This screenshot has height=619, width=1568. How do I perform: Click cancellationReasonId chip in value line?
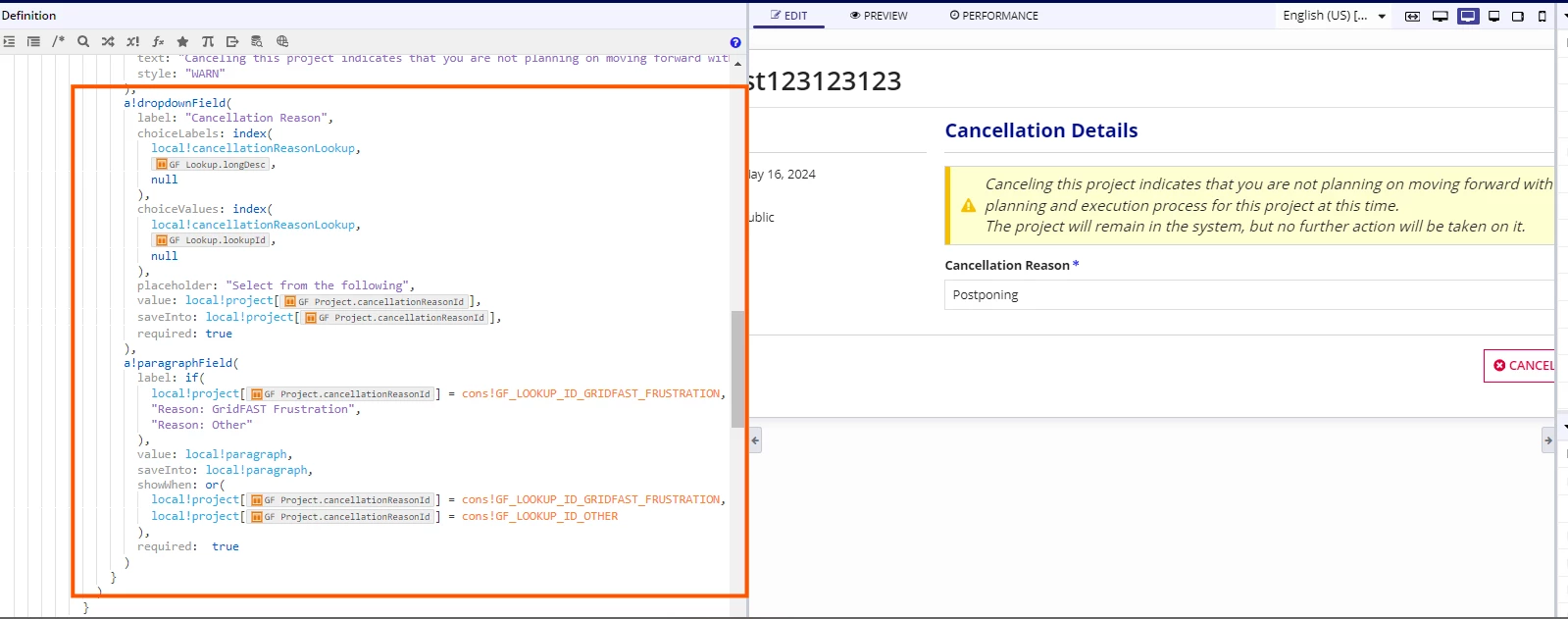tap(375, 302)
